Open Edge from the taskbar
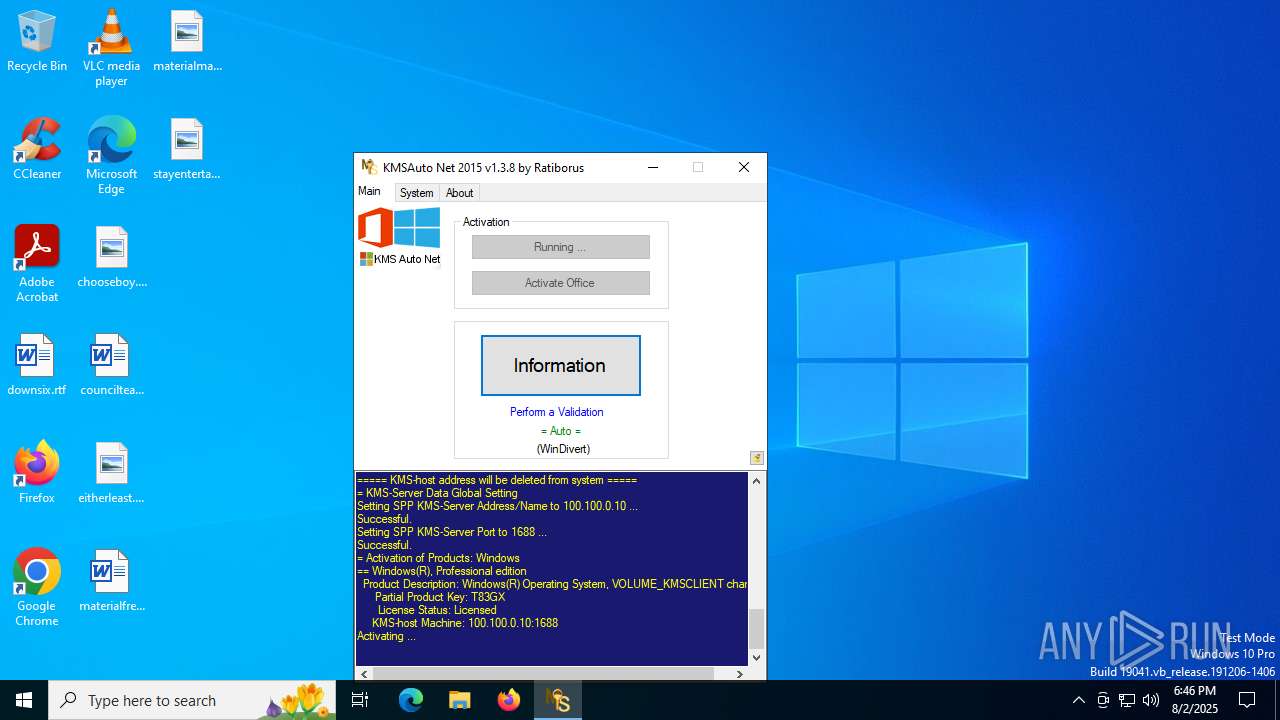This screenshot has height=720, width=1280. 411,700
